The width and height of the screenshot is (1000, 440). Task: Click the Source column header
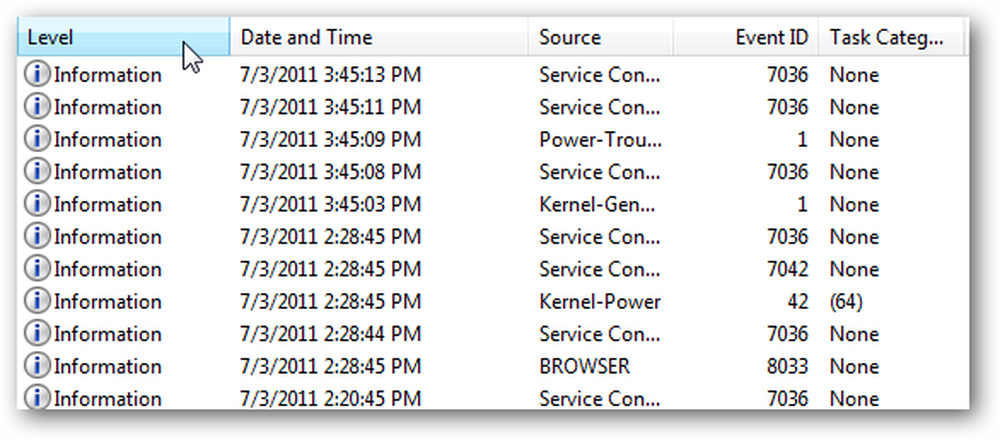pos(601,38)
